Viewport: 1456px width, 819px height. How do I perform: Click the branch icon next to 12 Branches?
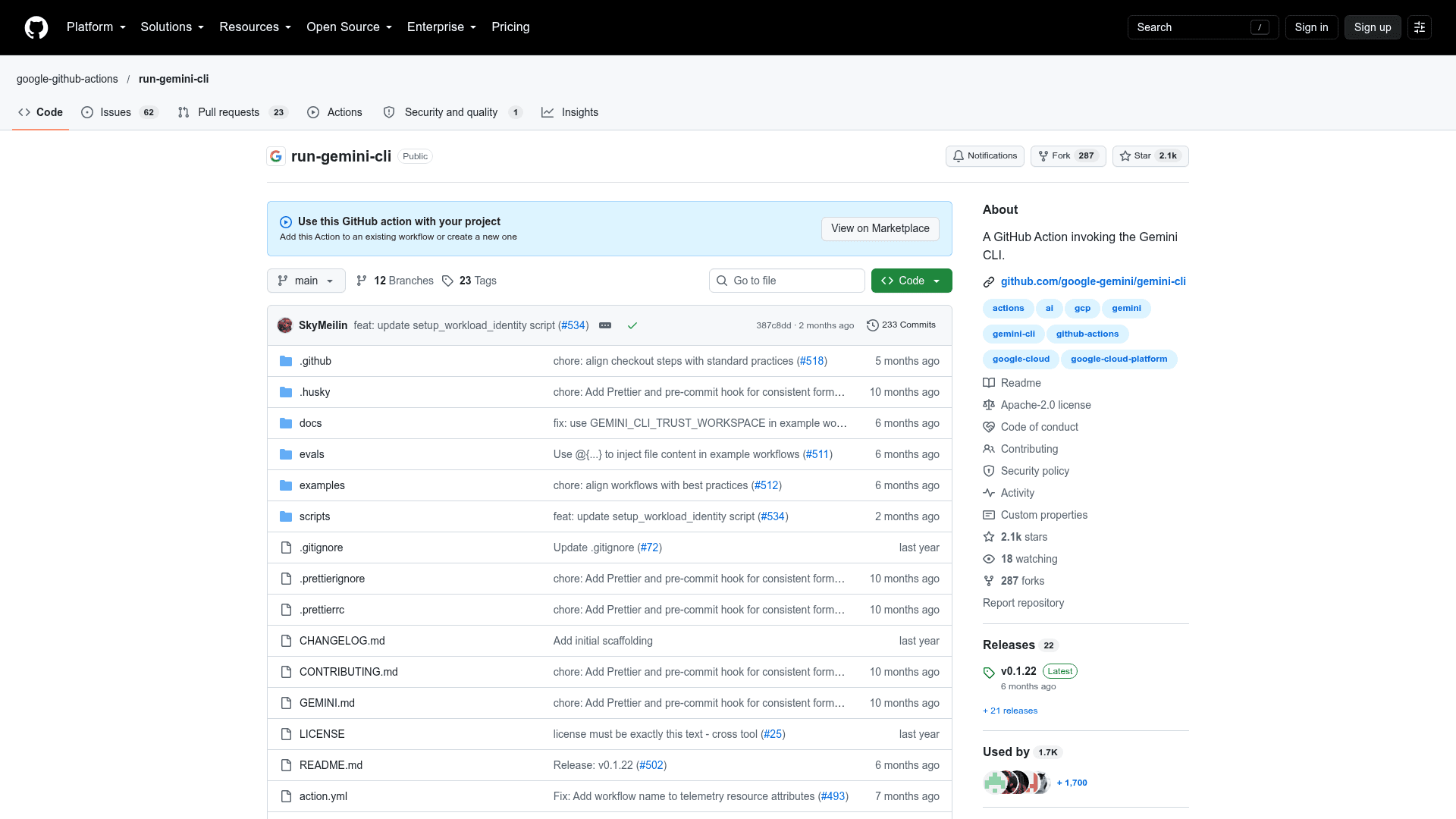click(x=362, y=281)
